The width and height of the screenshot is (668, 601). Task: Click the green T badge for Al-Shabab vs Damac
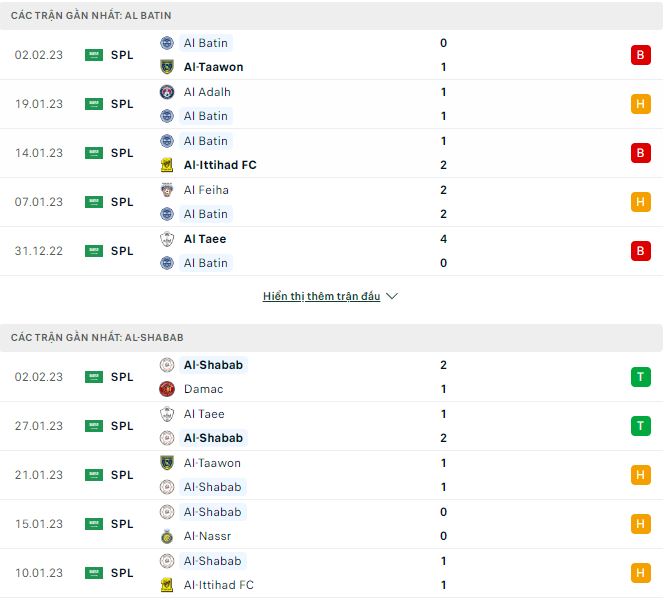(x=640, y=377)
